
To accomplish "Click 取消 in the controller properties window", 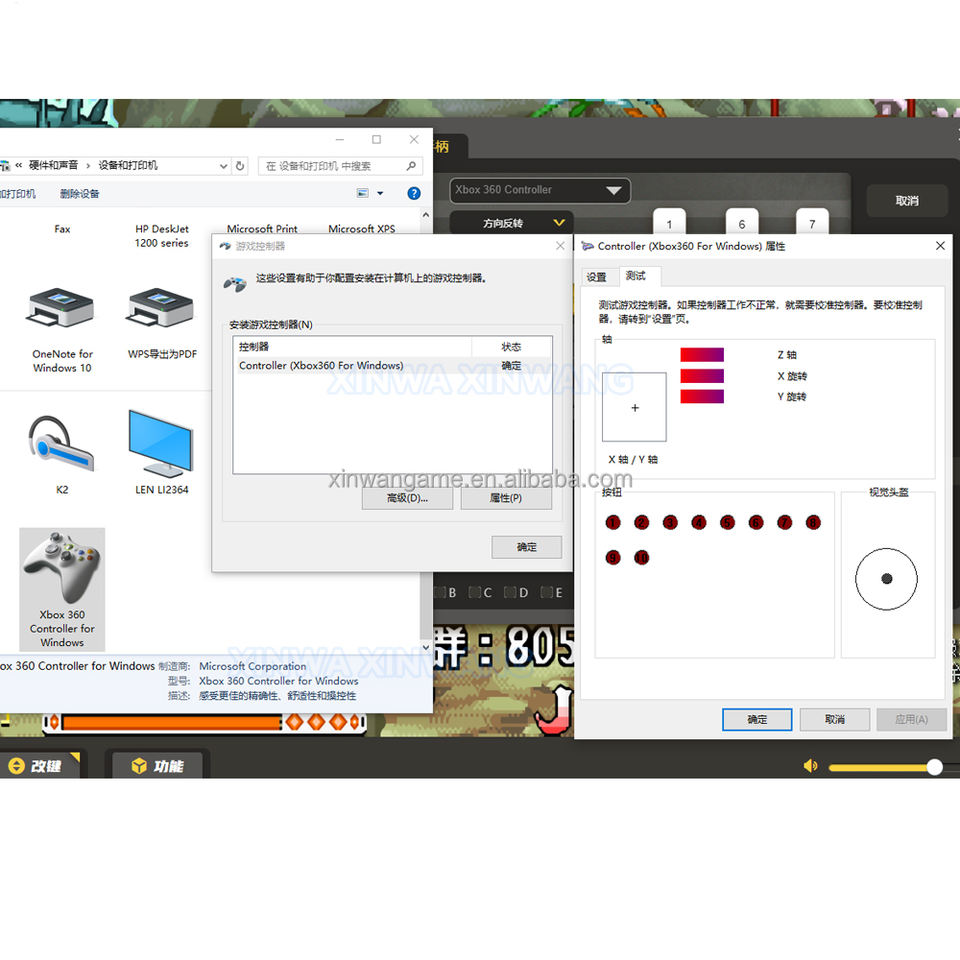I will tap(834, 719).
